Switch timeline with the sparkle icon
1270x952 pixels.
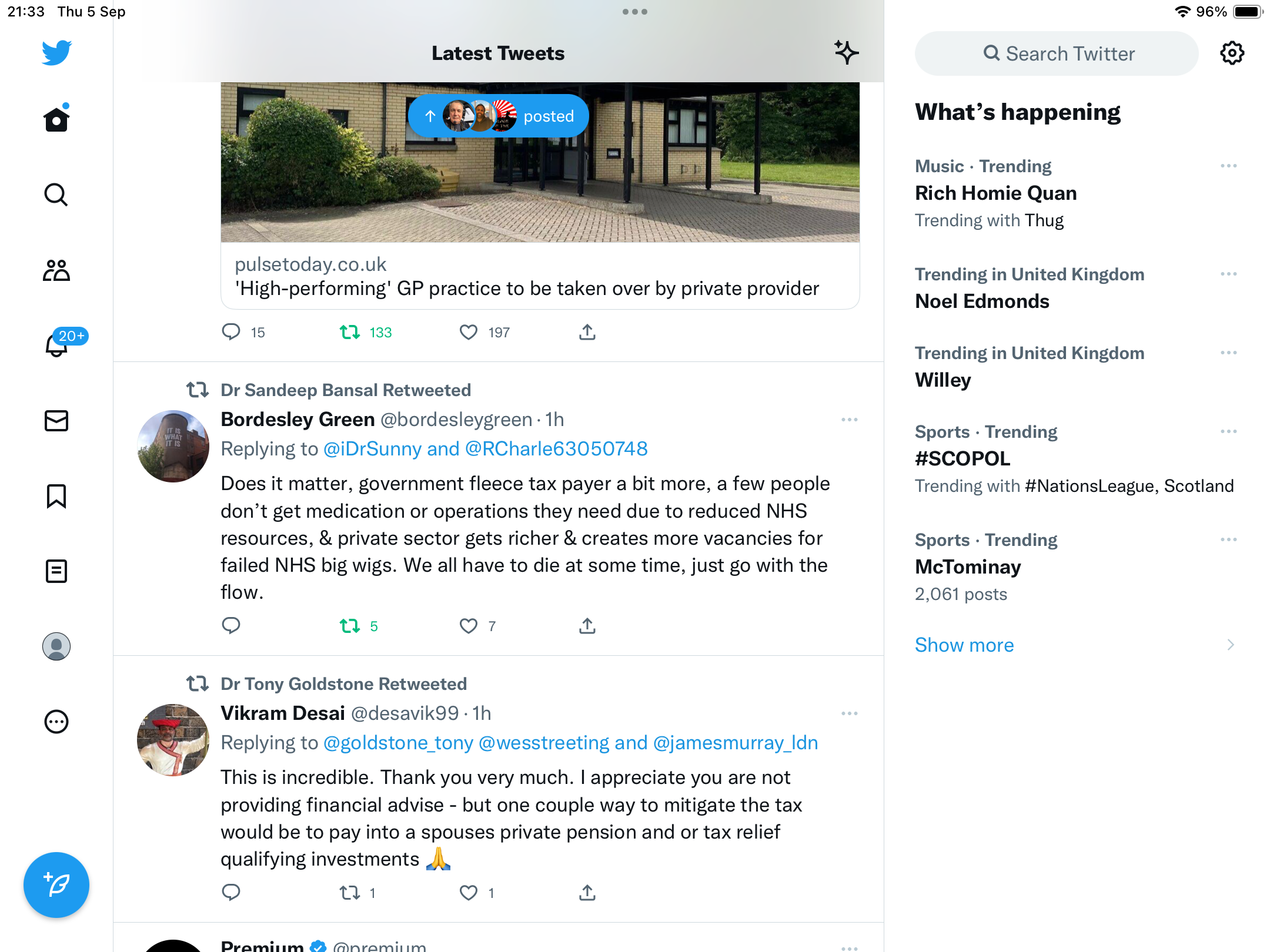pos(847,53)
